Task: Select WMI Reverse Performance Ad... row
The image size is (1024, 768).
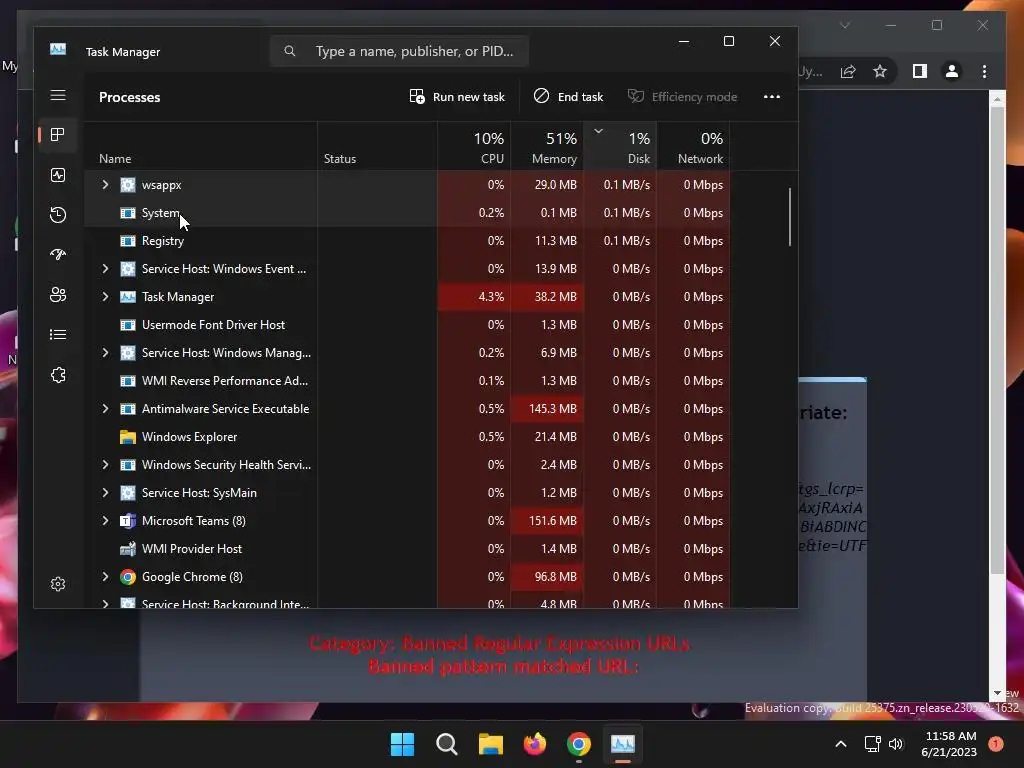Action: [x=407, y=381]
